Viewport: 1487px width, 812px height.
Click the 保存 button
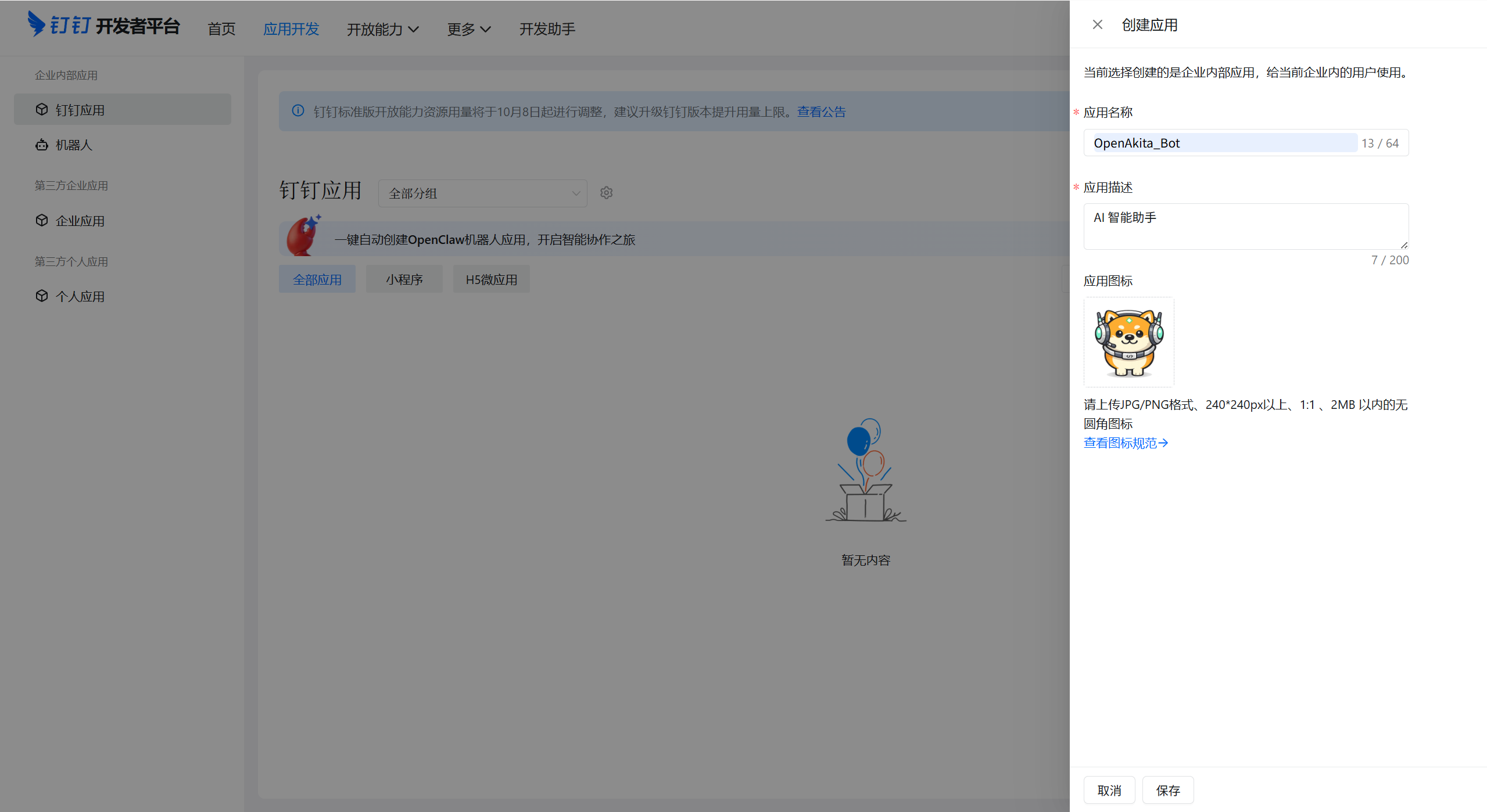1168,790
